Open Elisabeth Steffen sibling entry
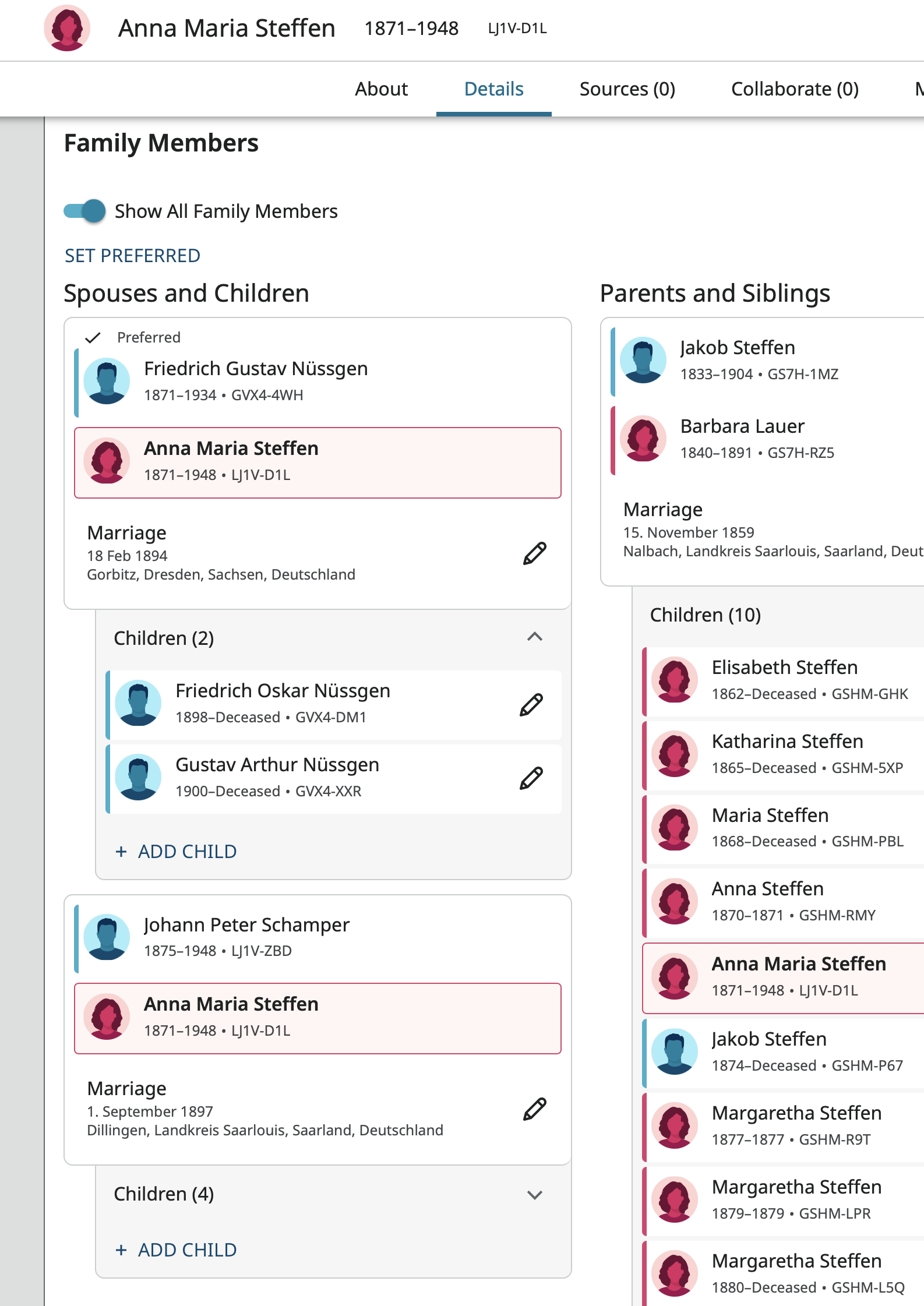Viewport: 924px width, 1306px height. click(x=783, y=680)
